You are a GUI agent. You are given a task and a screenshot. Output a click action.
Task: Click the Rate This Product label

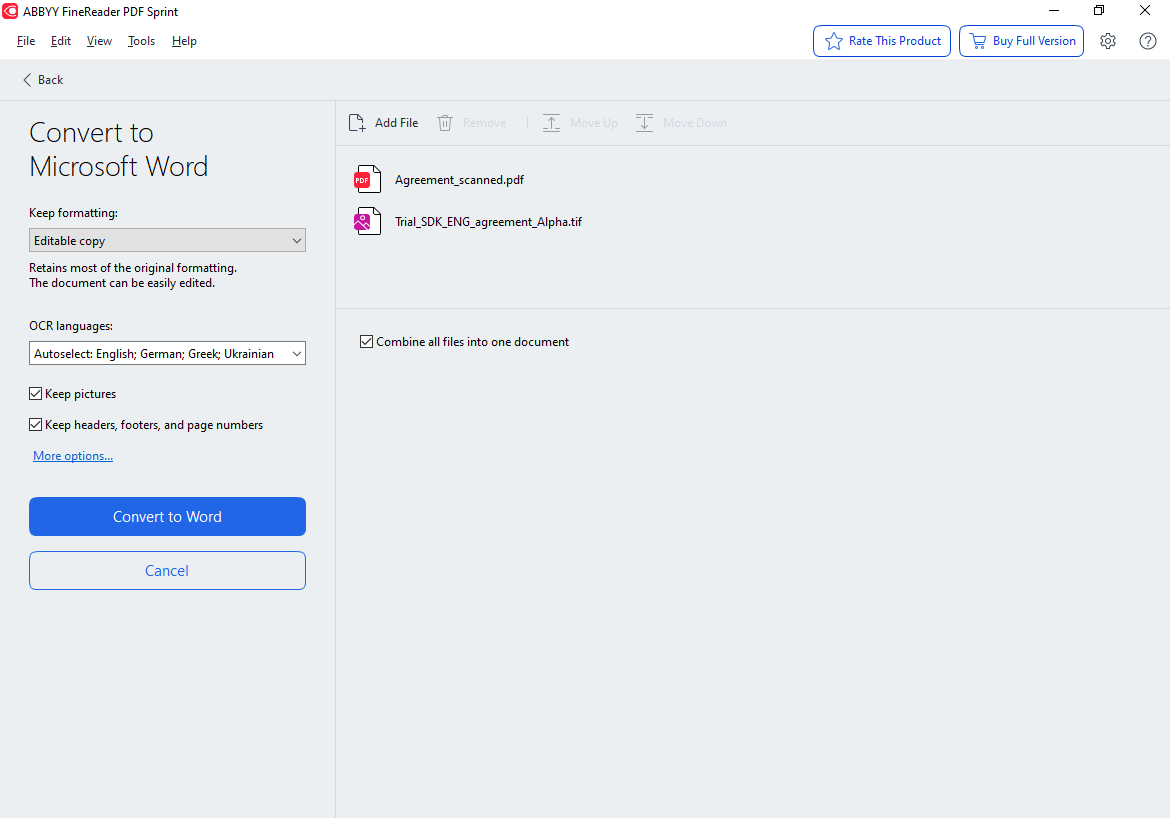[895, 41]
